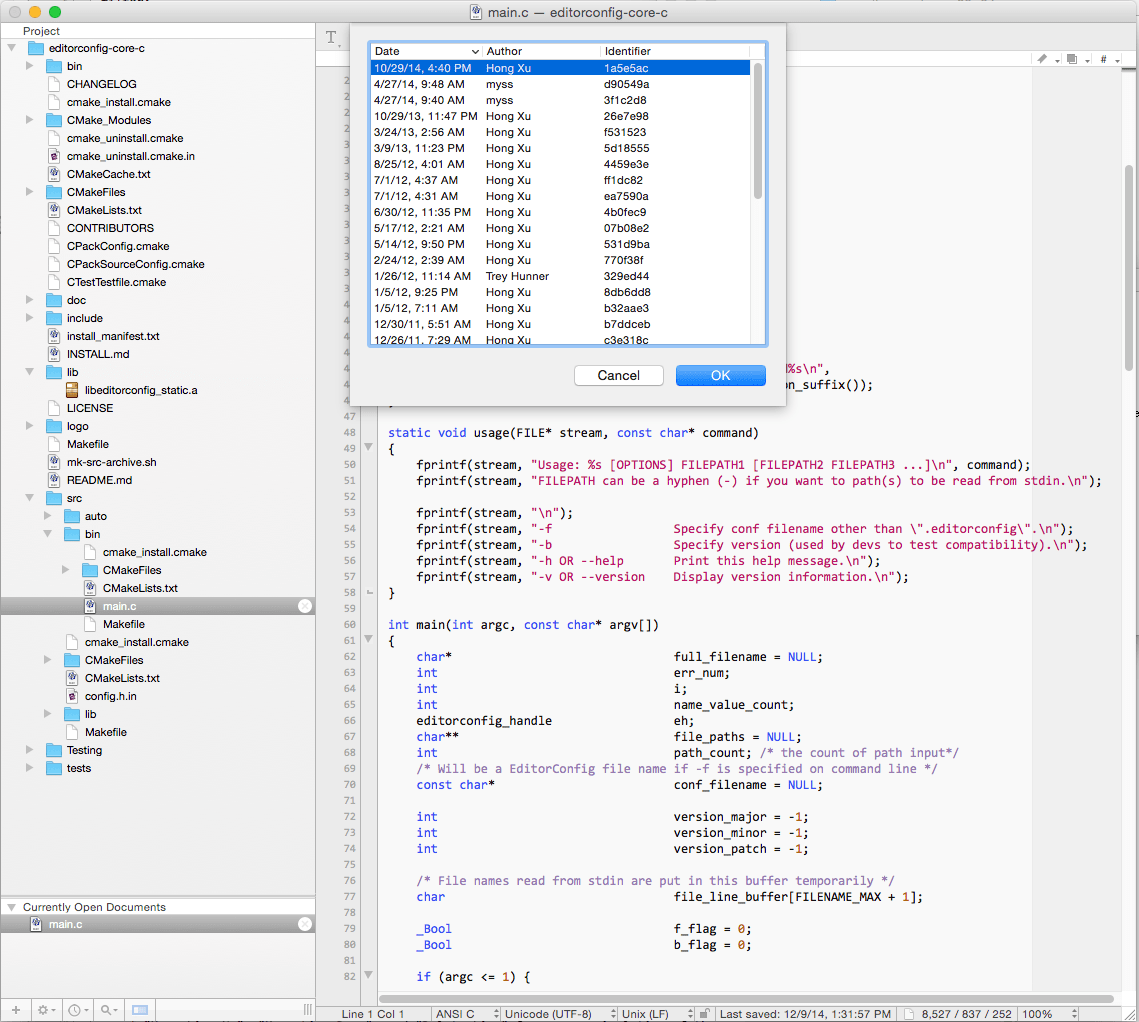Open the recent files clock menu
This screenshot has height=1022, width=1139.
pos(78,1010)
